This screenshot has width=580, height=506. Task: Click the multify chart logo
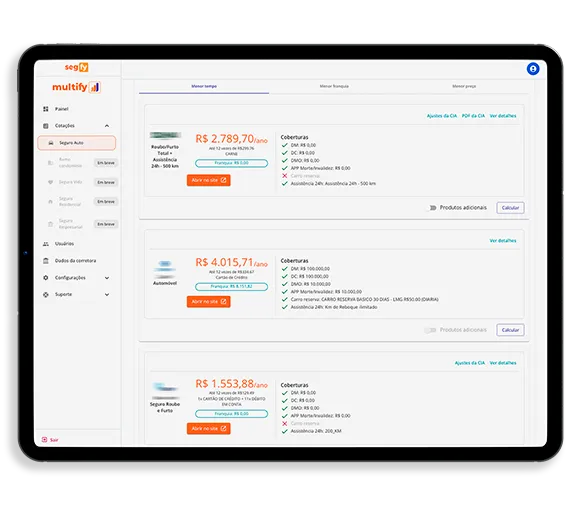[95, 87]
